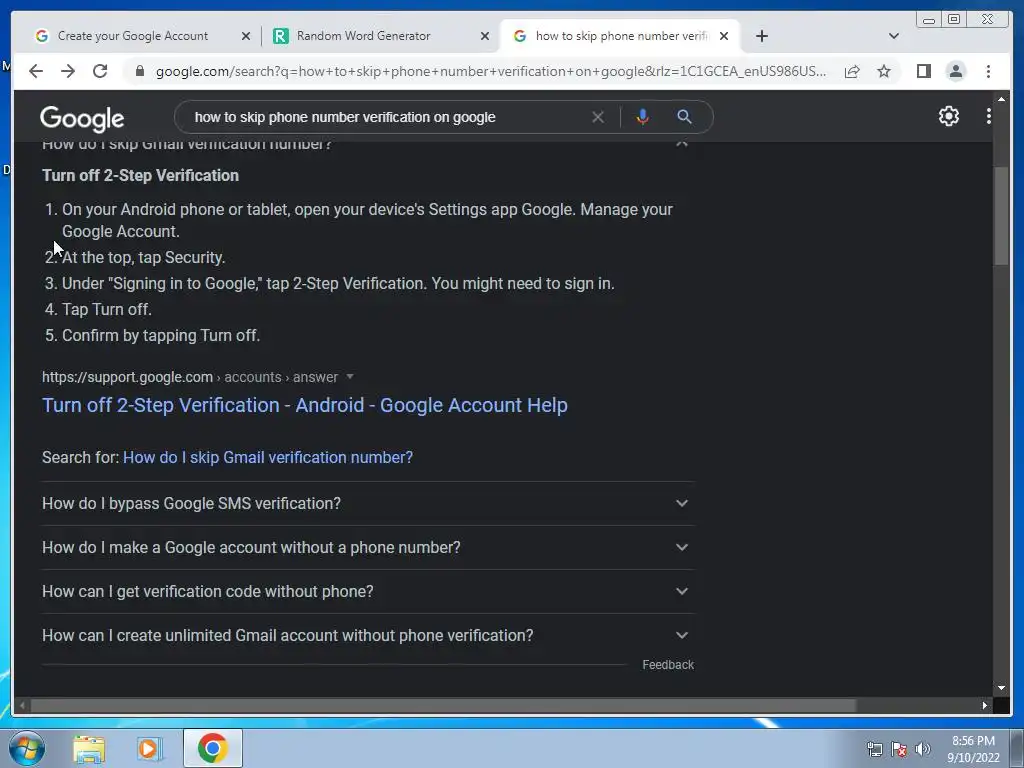Screen dimensions: 1024x768
Task: Click step Confirm by tapping Turn off.
Action: pos(161,336)
